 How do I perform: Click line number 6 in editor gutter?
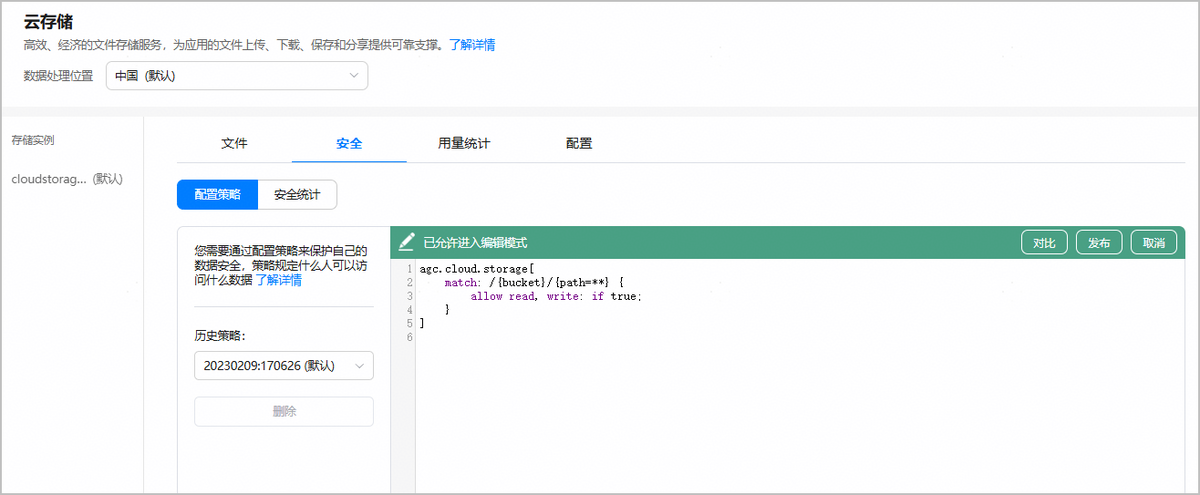pyautogui.click(x=410, y=337)
